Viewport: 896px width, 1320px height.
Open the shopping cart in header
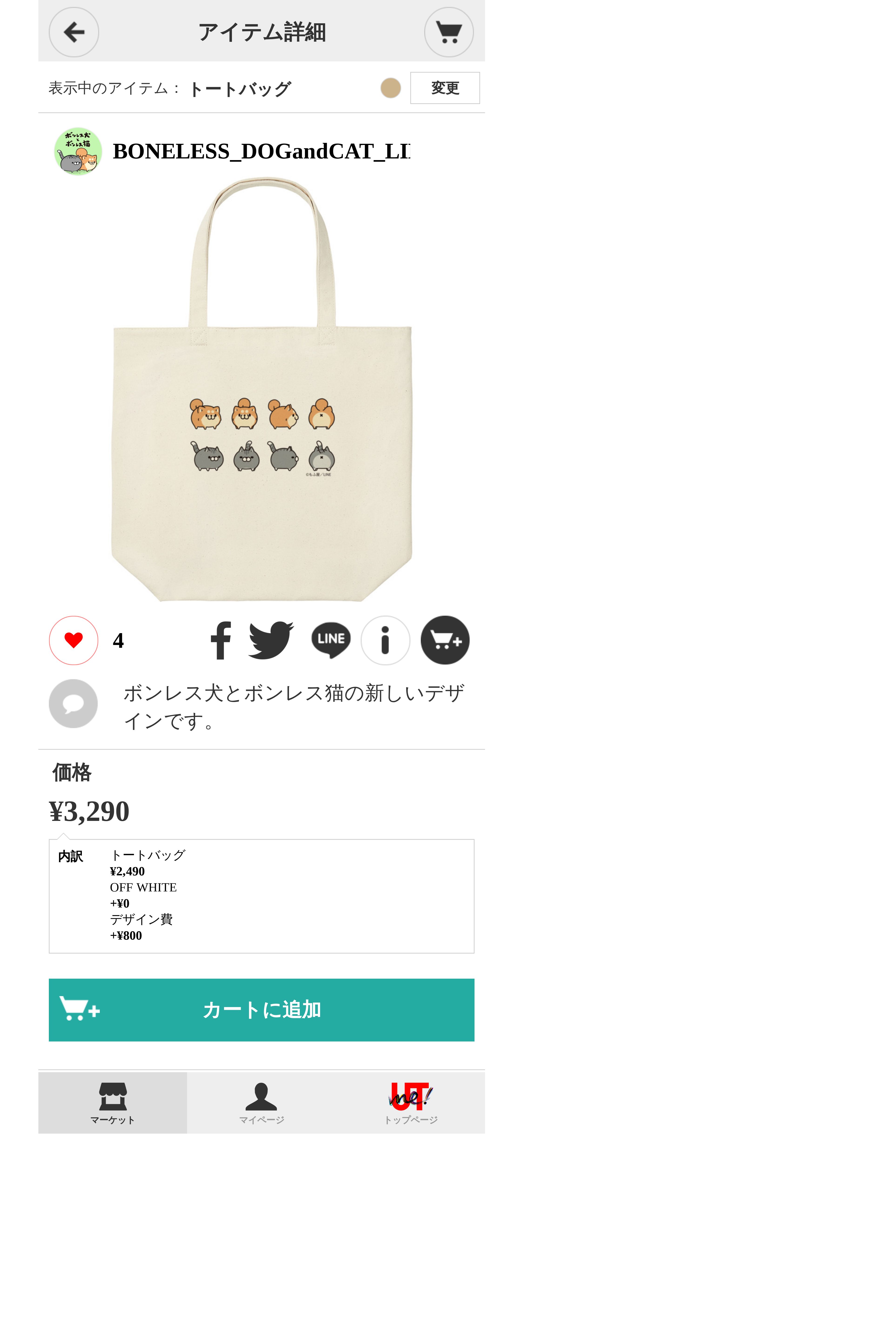click(x=449, y=32)
